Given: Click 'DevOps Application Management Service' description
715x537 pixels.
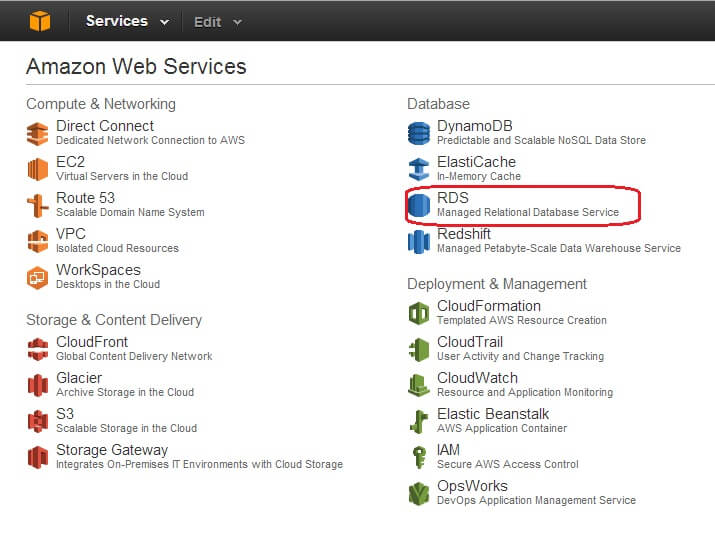Looking at the screenshot, I should [x=536, y=501].
